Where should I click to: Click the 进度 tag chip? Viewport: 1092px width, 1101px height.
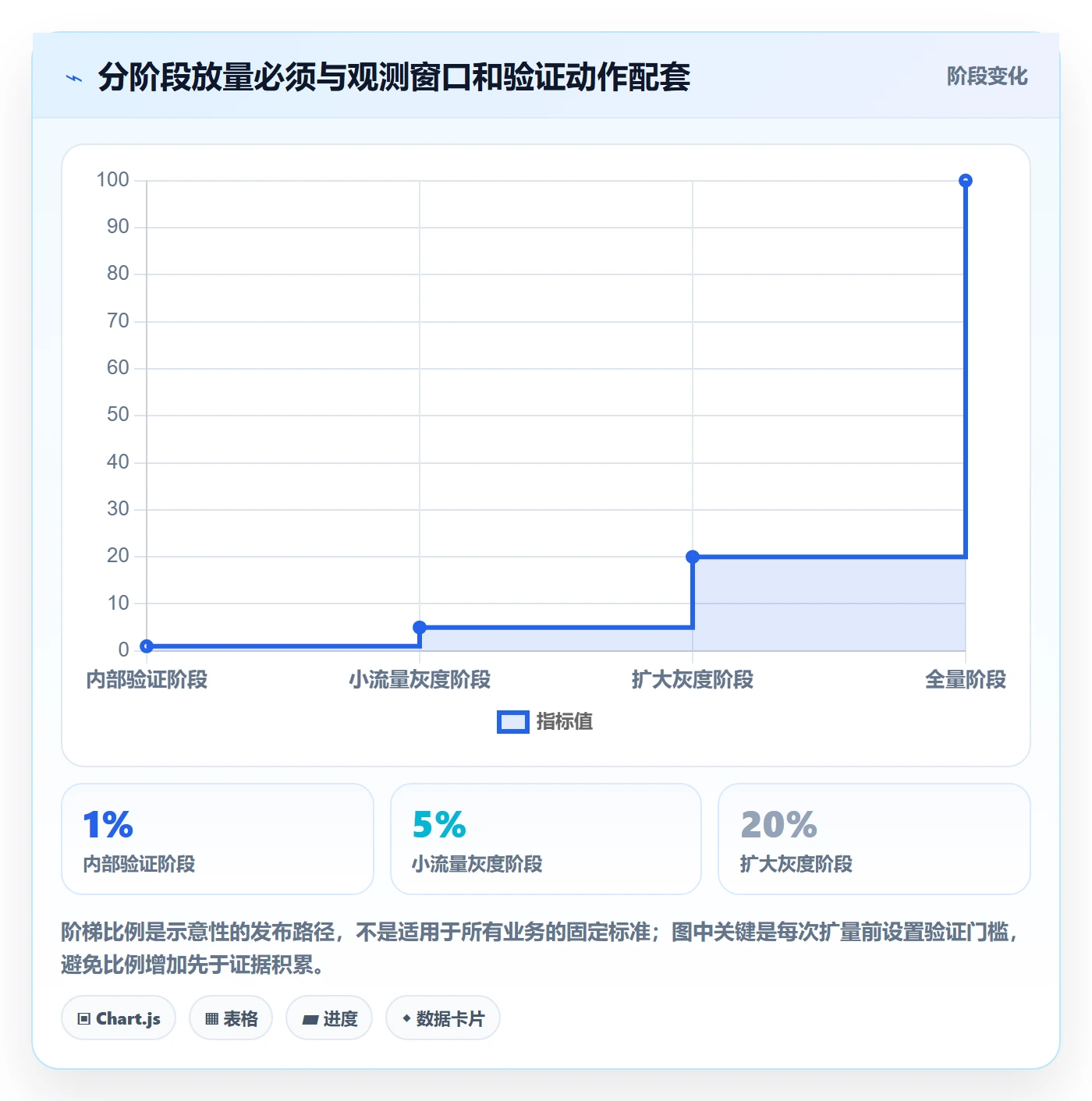[329, 1018]
